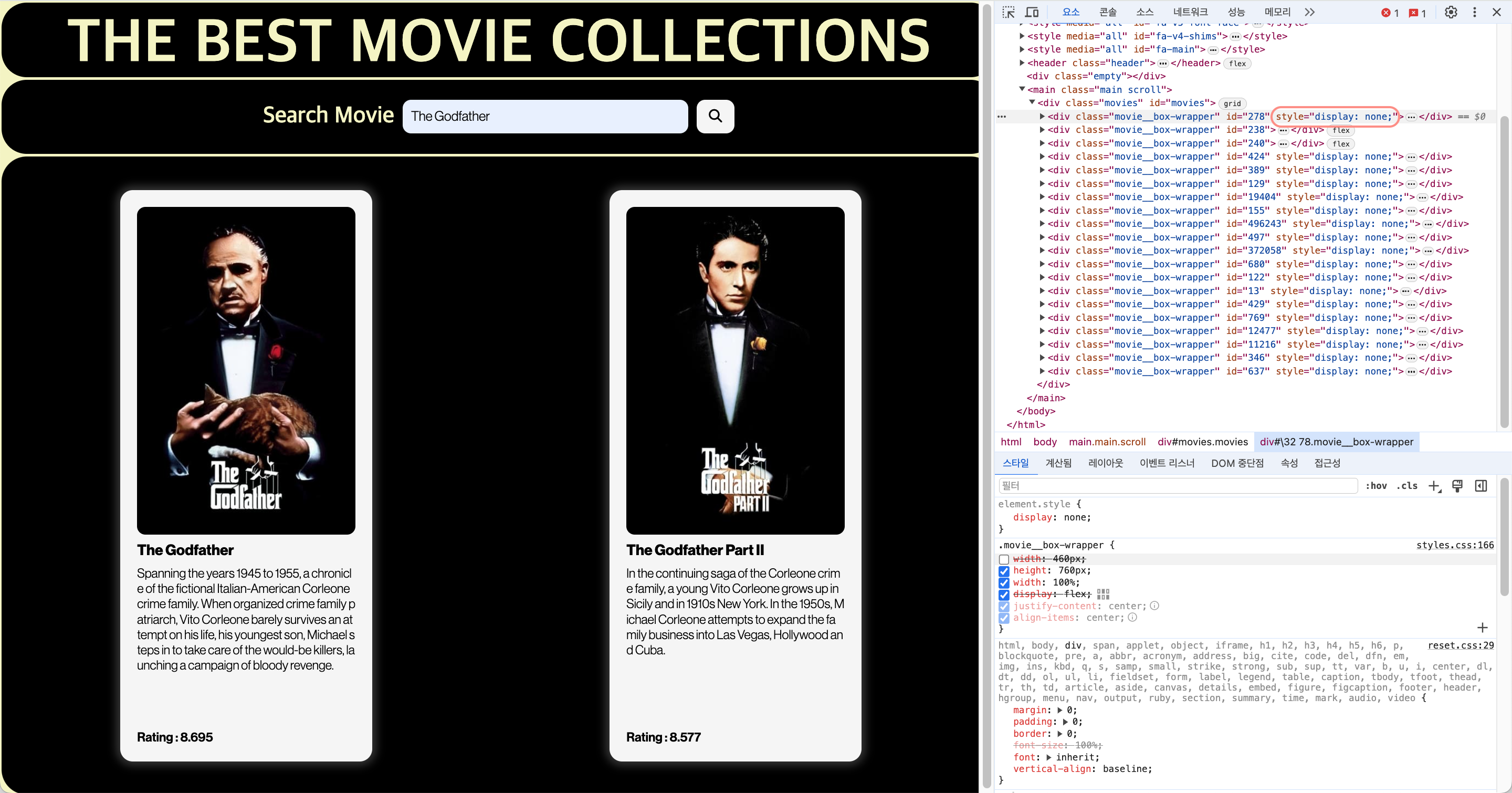Open the 계산됨 styles tab

(x=1058, y=463)
